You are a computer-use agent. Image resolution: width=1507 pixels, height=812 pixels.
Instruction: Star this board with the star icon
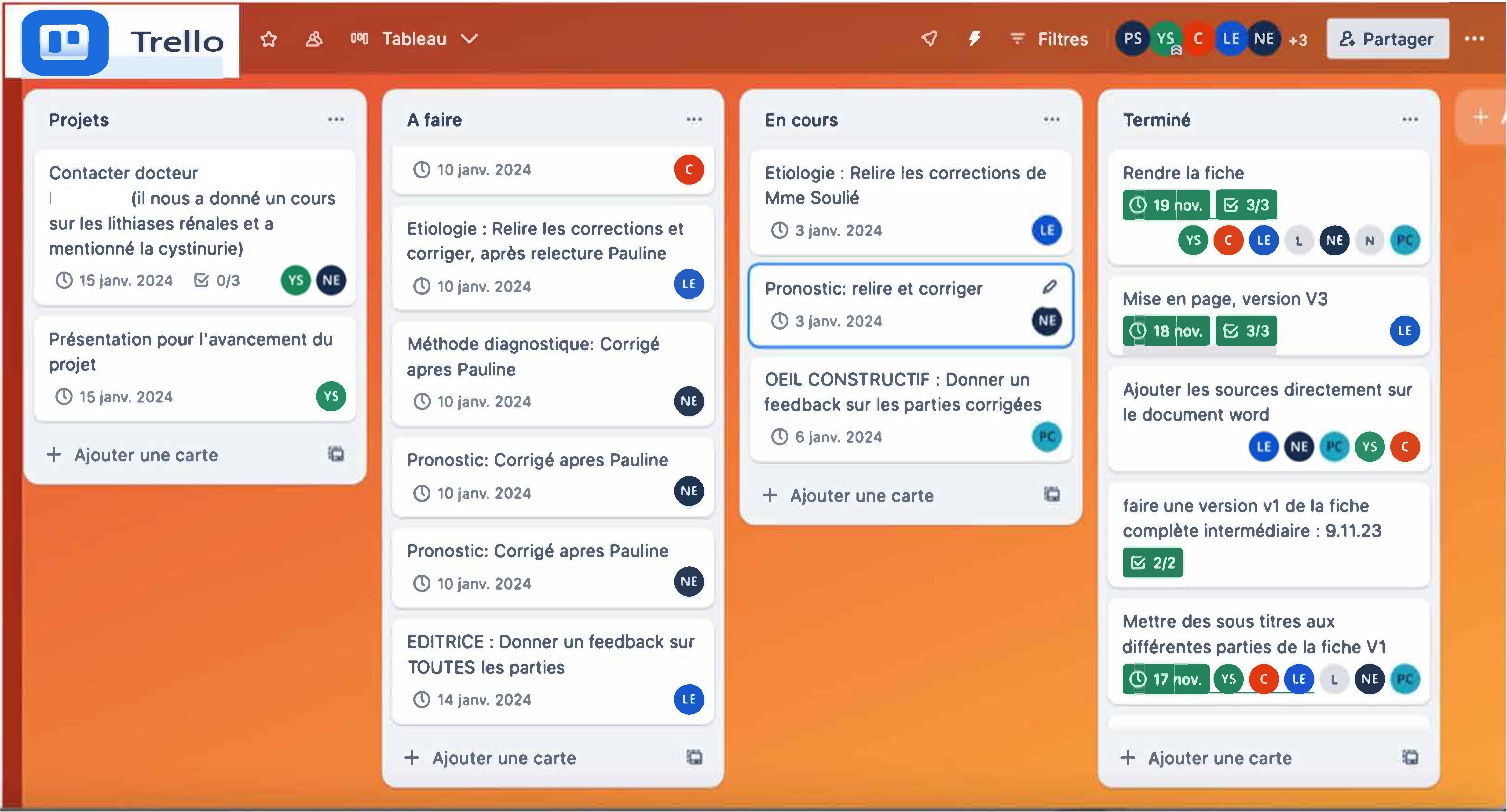tap(269, 39)
